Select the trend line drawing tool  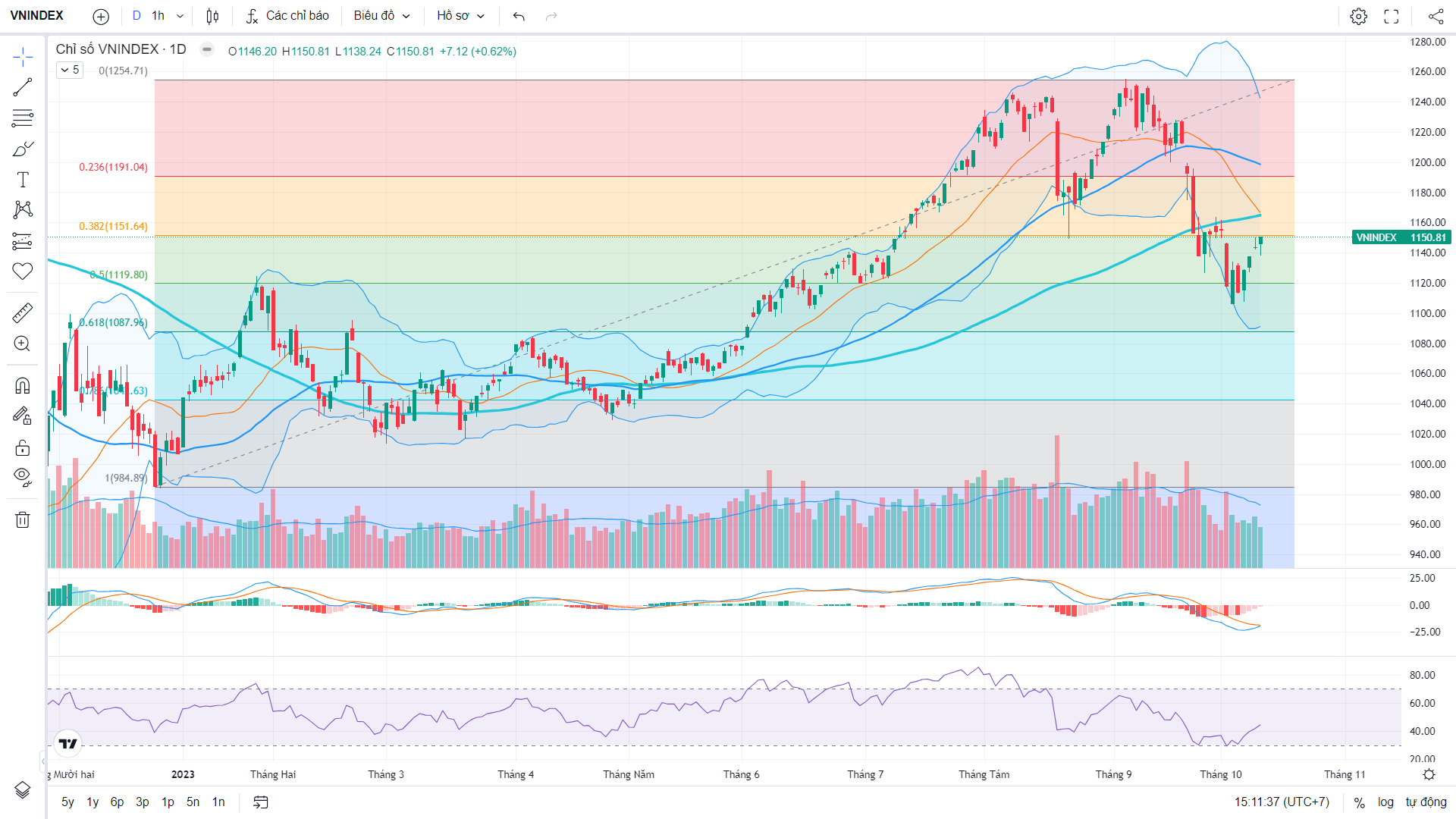[23, 87]
